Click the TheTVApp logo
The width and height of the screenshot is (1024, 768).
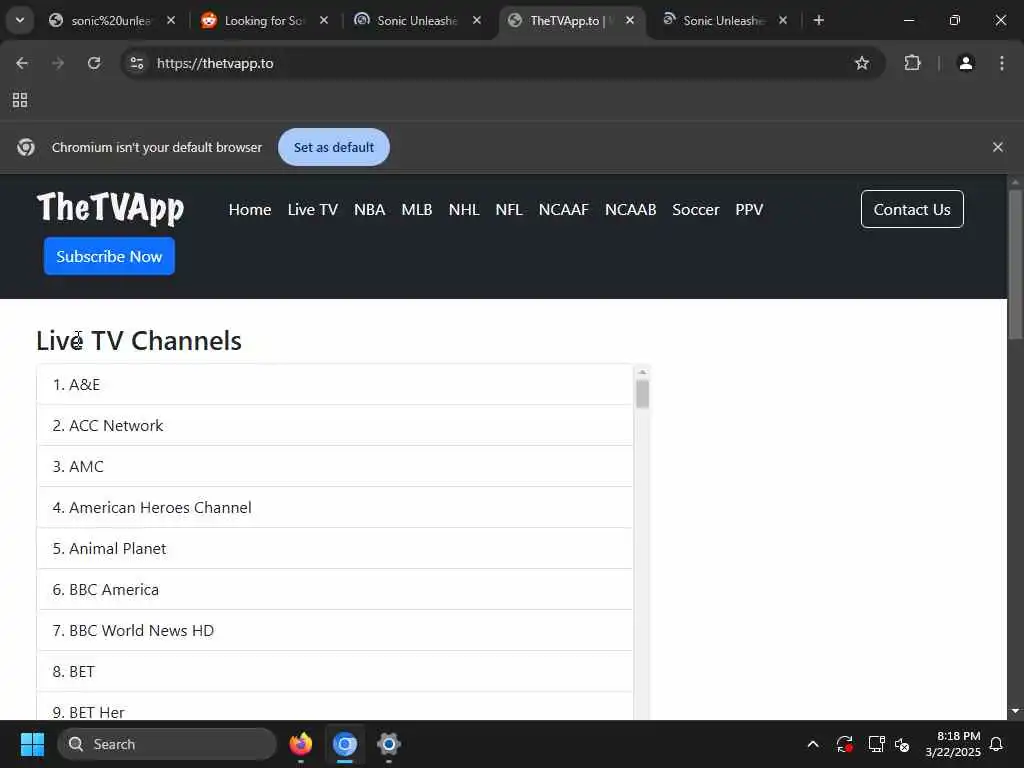click(110, 208)
